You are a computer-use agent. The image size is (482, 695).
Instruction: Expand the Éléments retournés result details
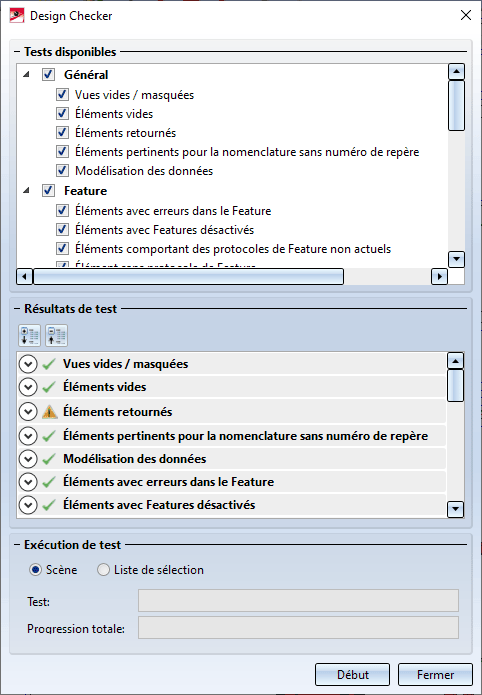click(28, 412)
